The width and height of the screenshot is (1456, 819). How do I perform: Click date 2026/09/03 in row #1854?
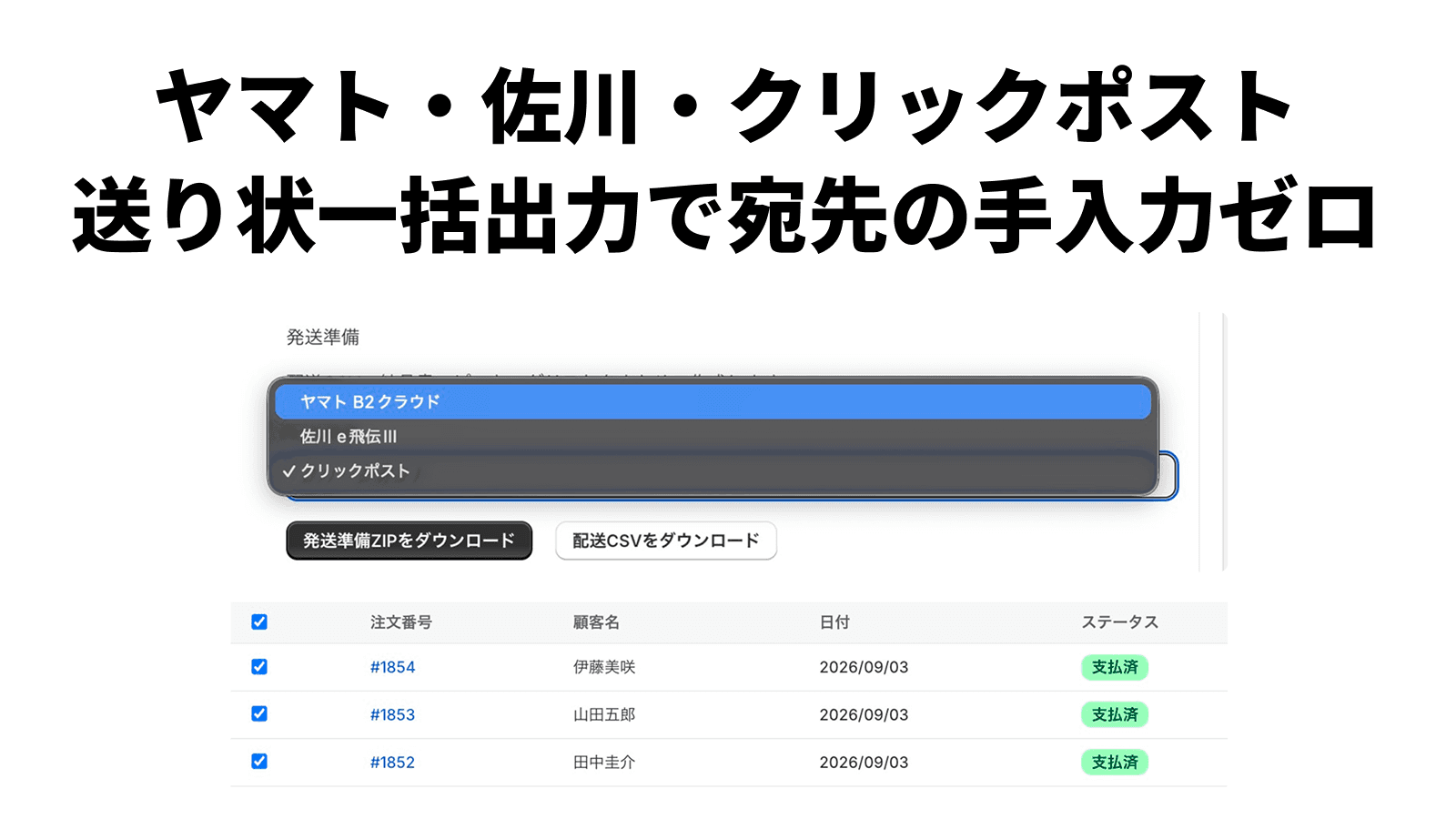[864, 667]
